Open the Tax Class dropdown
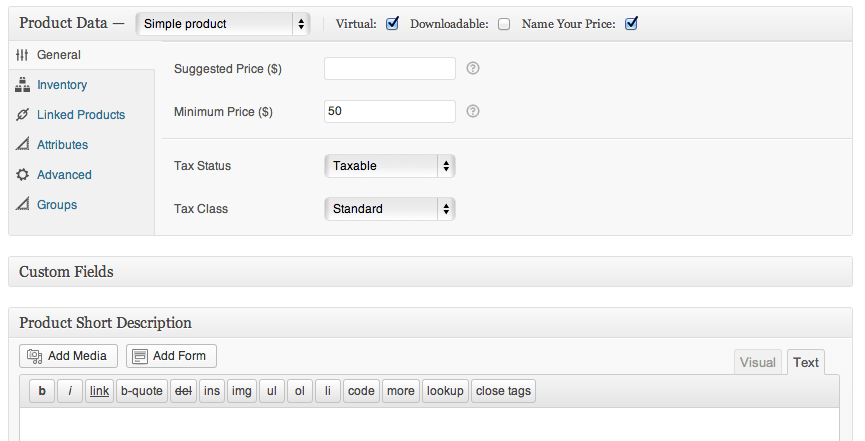The image size is (865, 441). (x=390, y=209)
